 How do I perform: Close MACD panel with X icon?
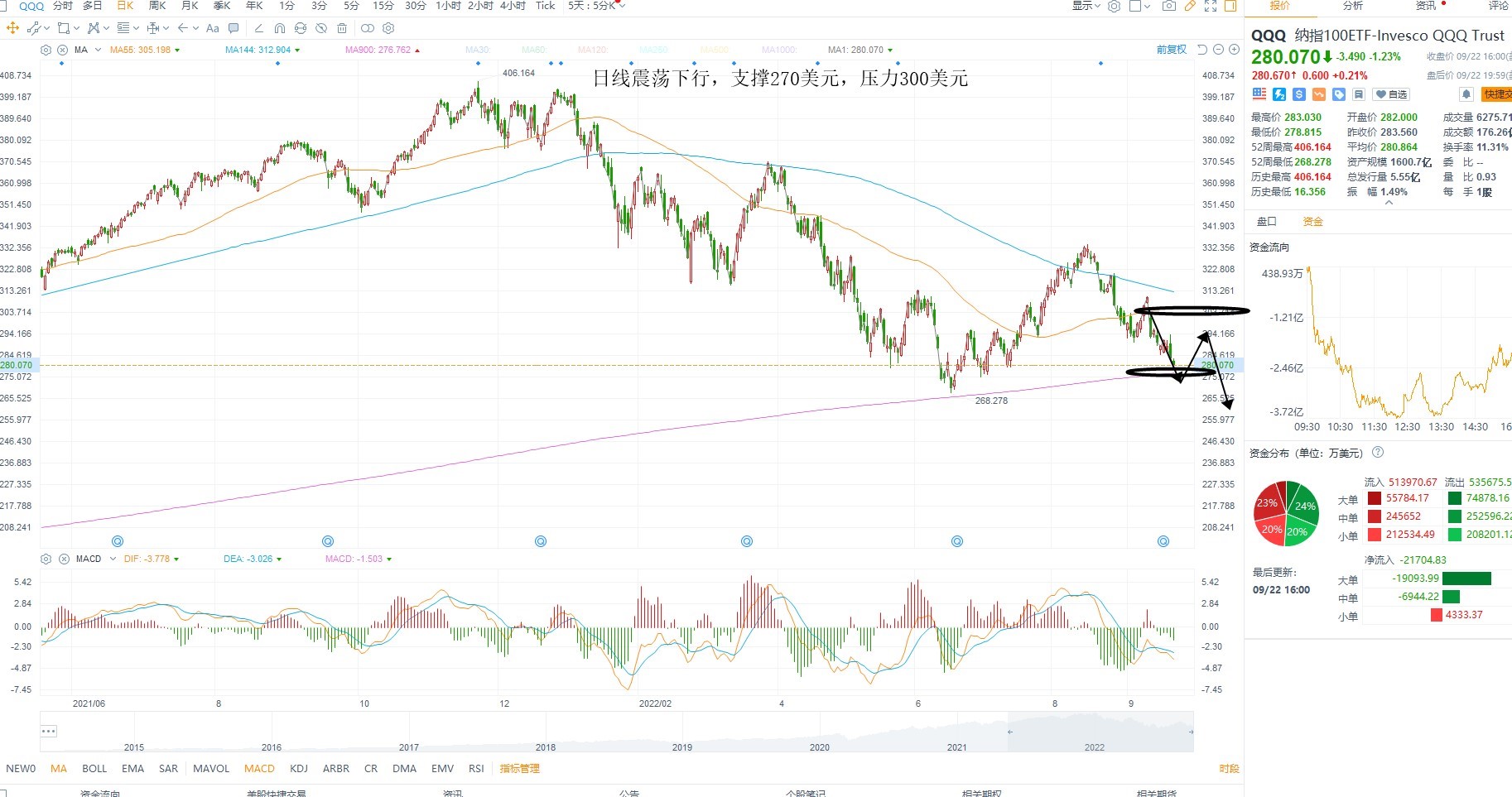point(64,559)
